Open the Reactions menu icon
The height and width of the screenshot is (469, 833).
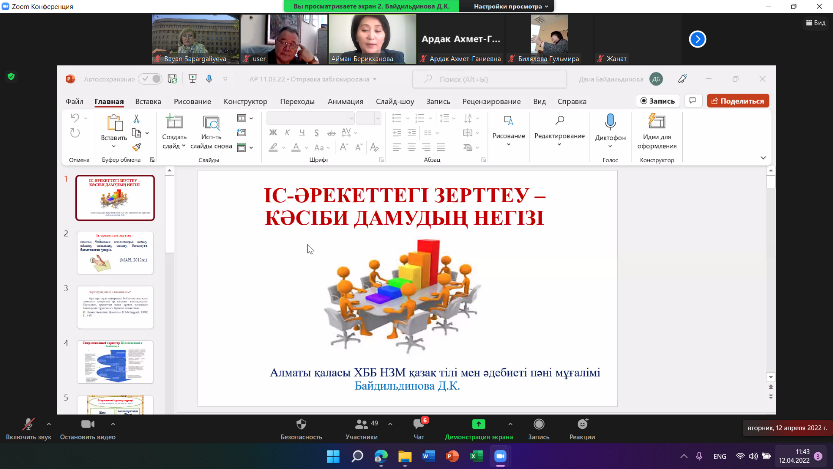pyautogui.click(x=582, y=424)
